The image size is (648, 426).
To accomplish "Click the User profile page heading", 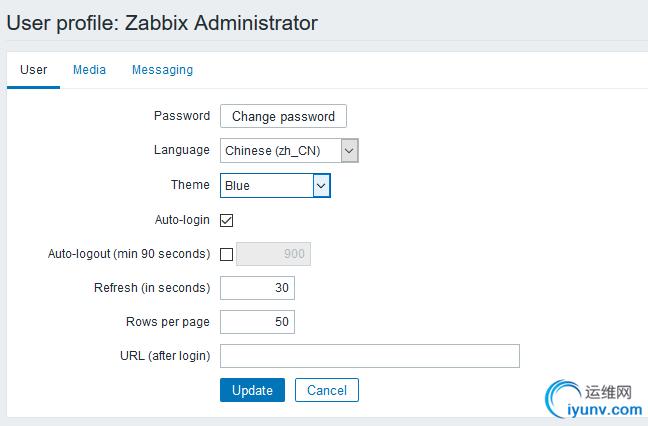I will point(162,23).
